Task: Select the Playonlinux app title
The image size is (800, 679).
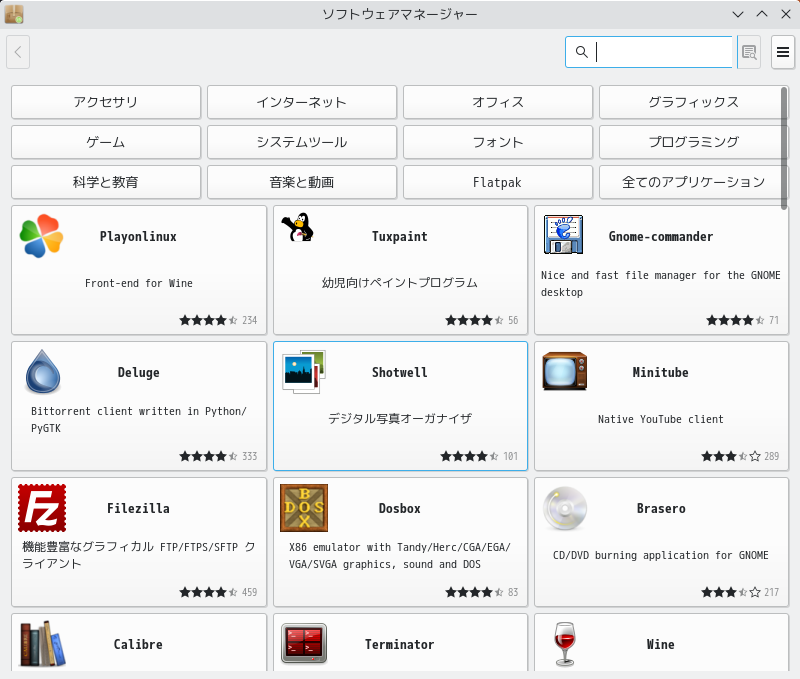Action: click(138, 237)
